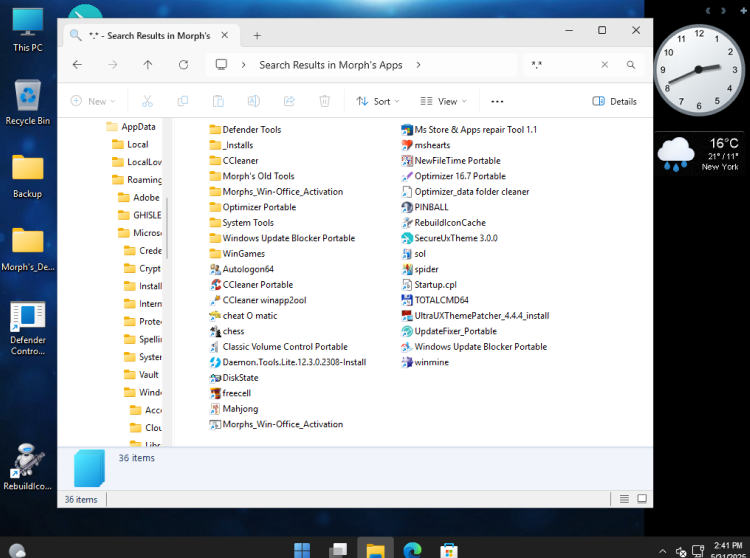Select Windows Update Blocker Portable application file

click(x=474, y=347)
